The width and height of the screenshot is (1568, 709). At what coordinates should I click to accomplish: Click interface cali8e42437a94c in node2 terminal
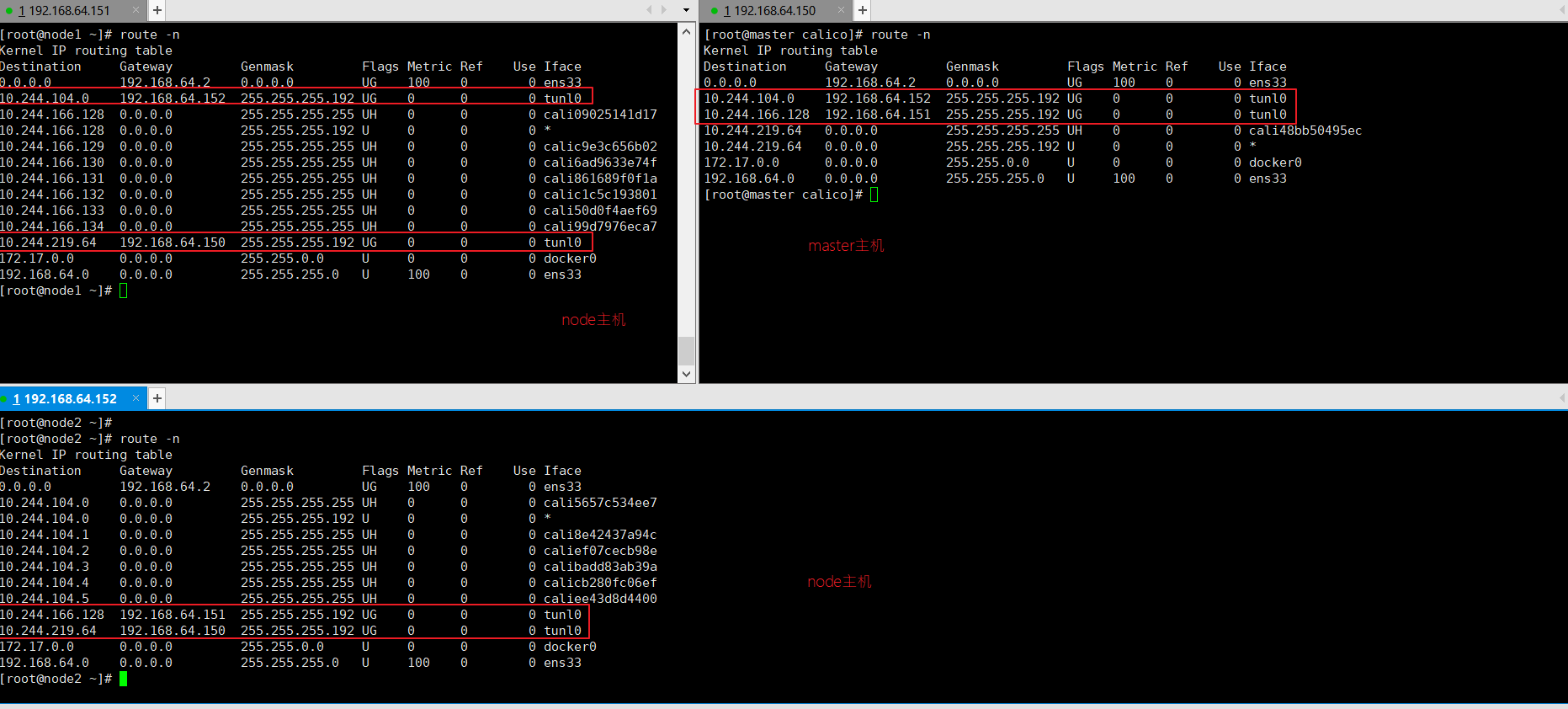click(600, 535)
